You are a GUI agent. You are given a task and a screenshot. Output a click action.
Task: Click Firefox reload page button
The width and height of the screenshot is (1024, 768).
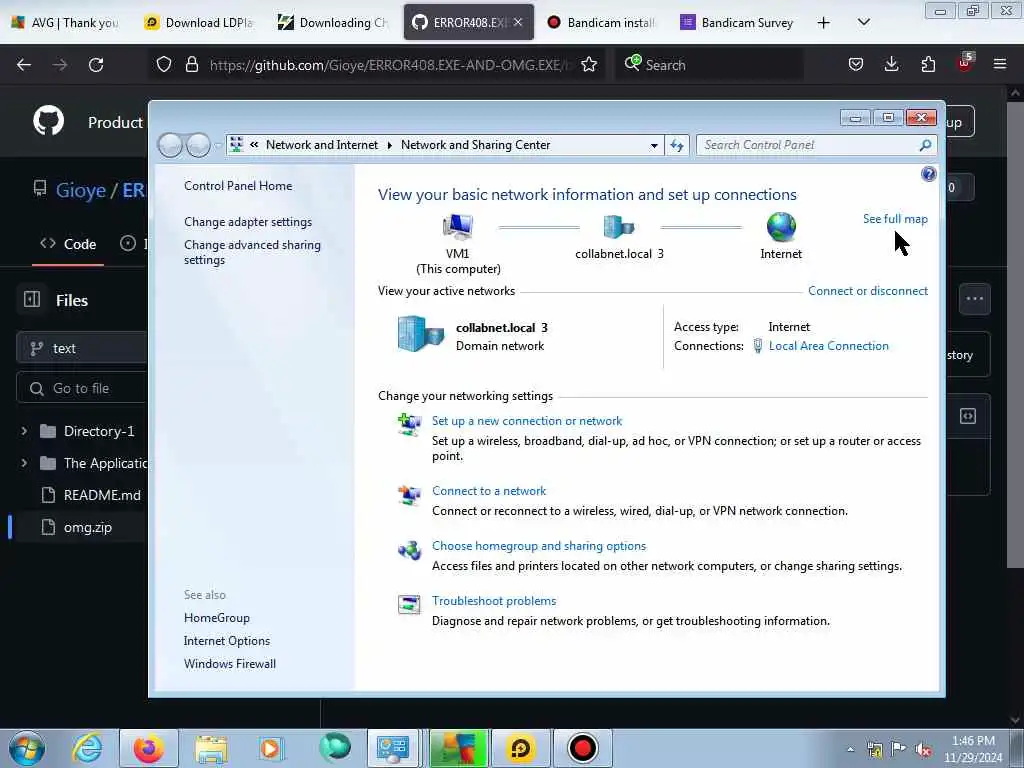coord(96,65)
